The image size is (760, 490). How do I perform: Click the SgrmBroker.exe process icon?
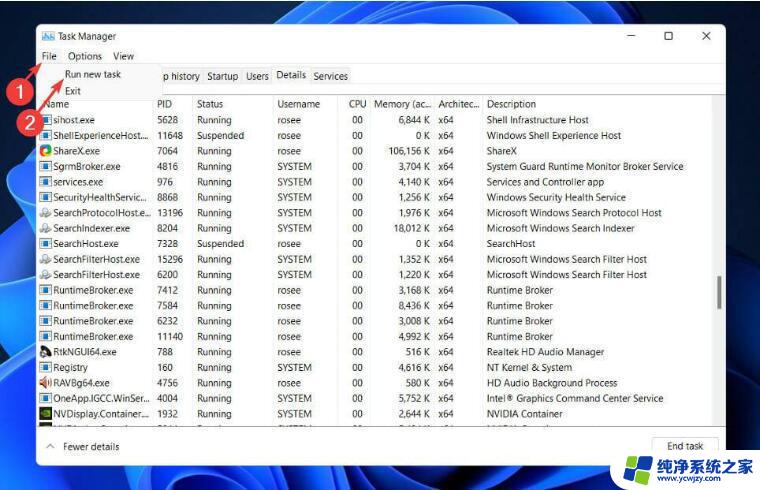point(46,166)
